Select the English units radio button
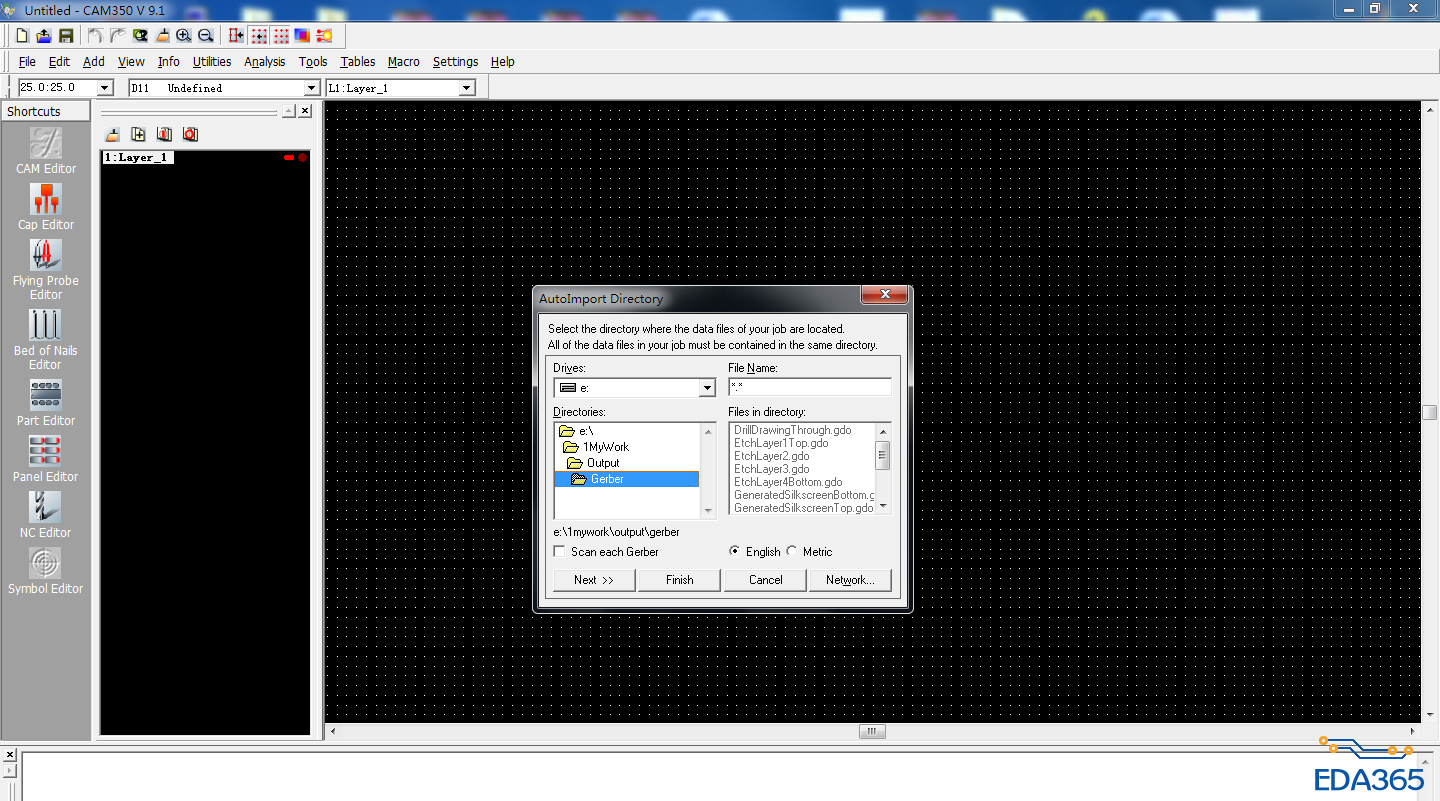The height and width of the screenshot is (801, 1440). (x=735, y=551)
